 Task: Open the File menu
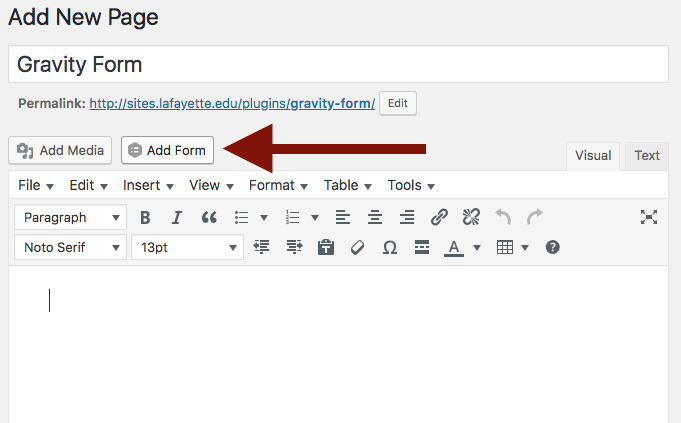(36, 185)
